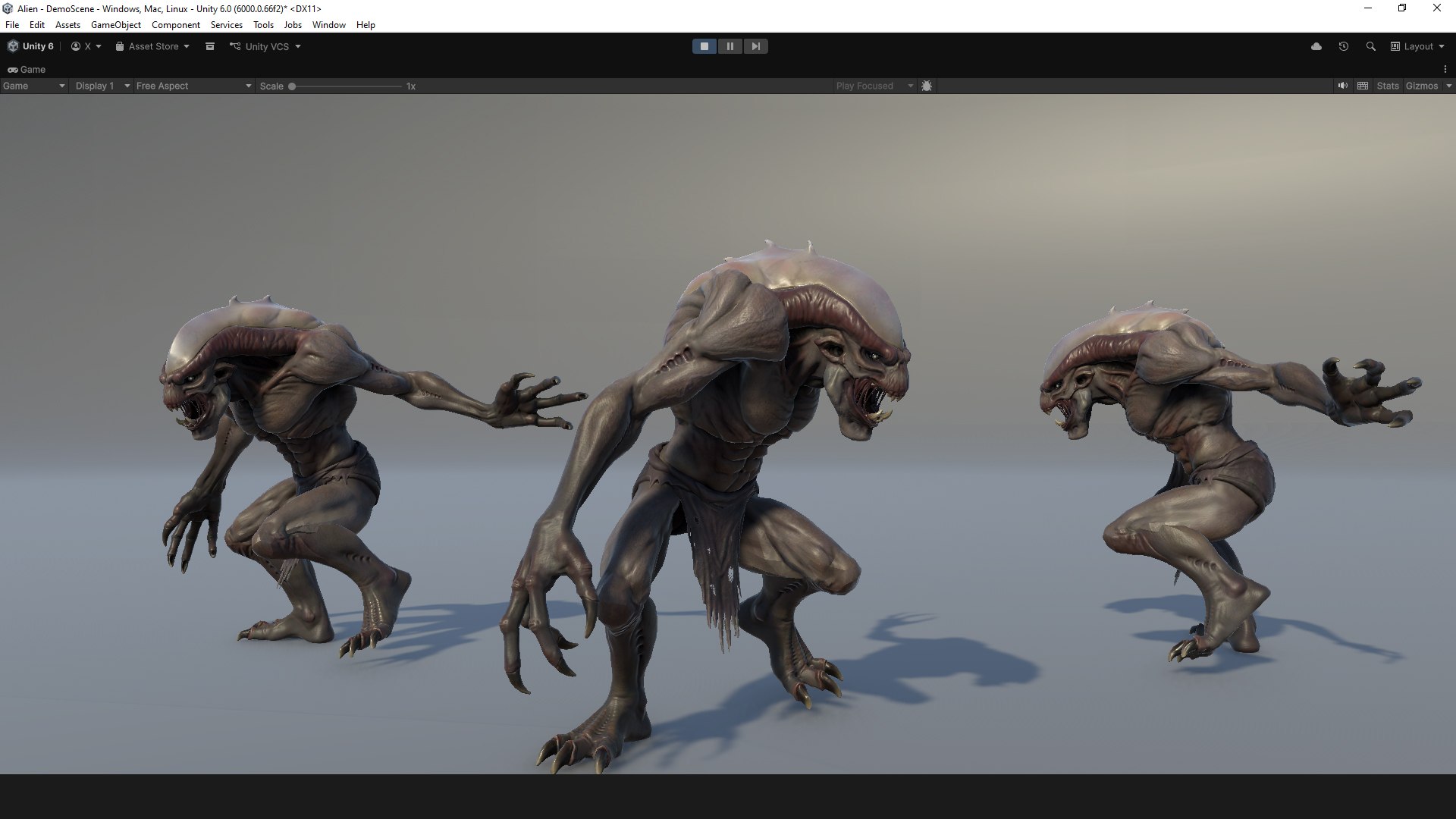Select the Game tab

tap(27, 69)
